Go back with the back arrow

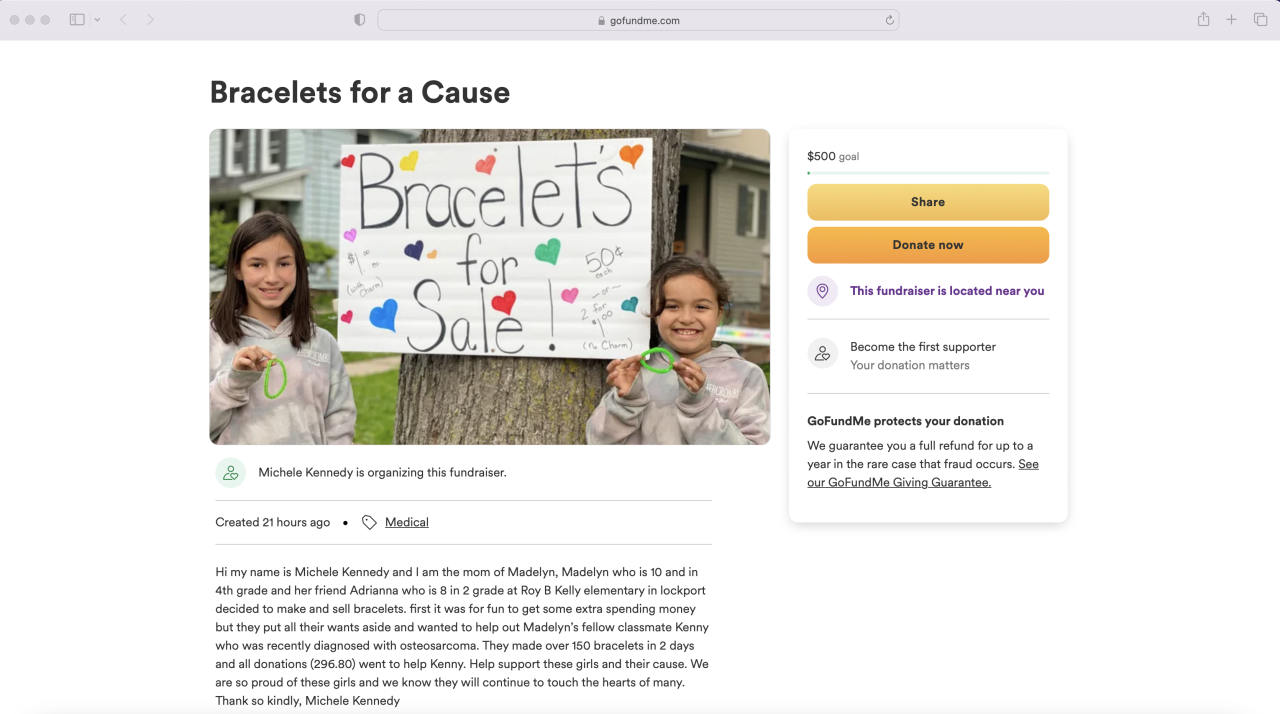(123, 20)
